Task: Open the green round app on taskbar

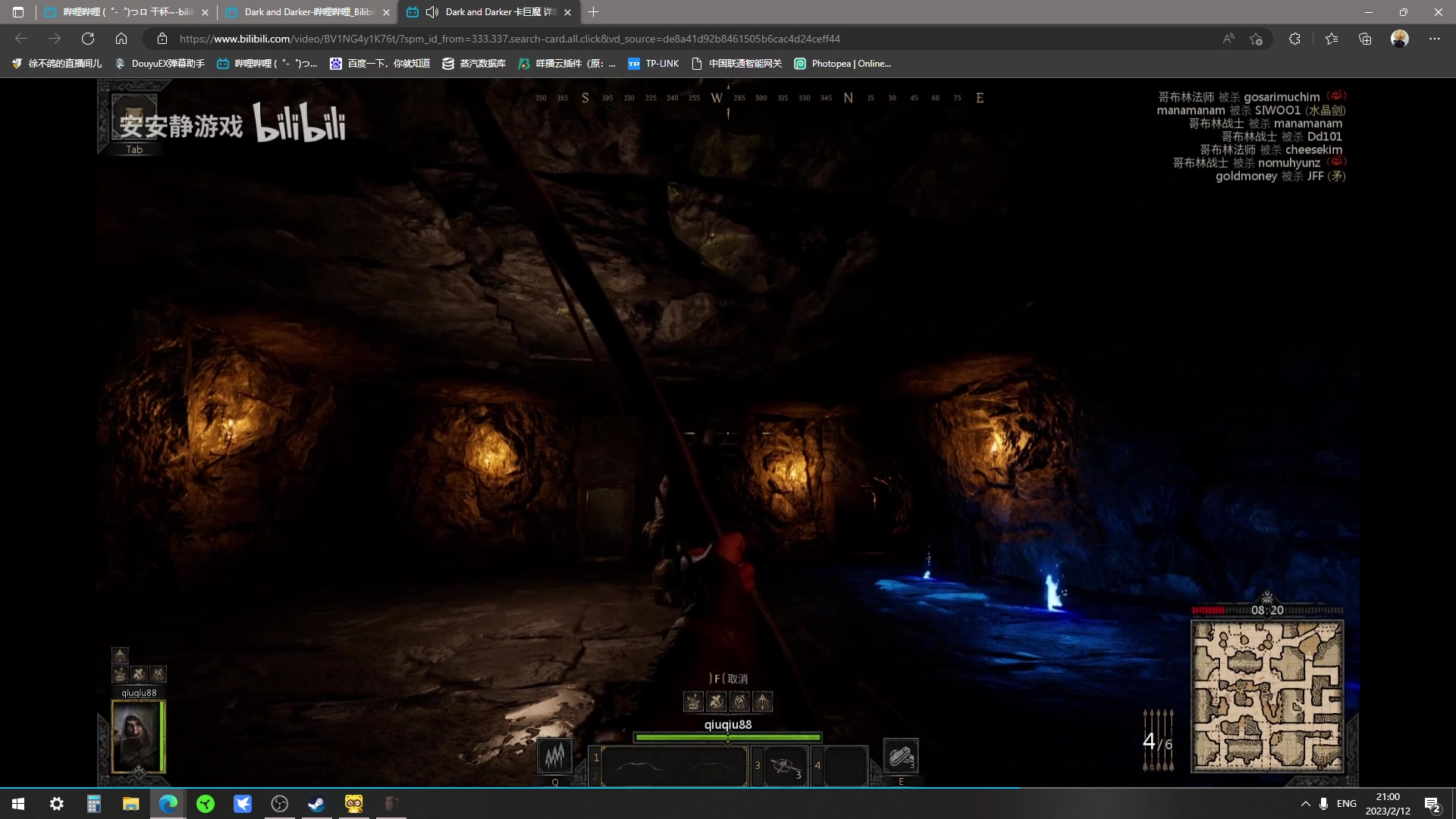Action: pos(205,804)
